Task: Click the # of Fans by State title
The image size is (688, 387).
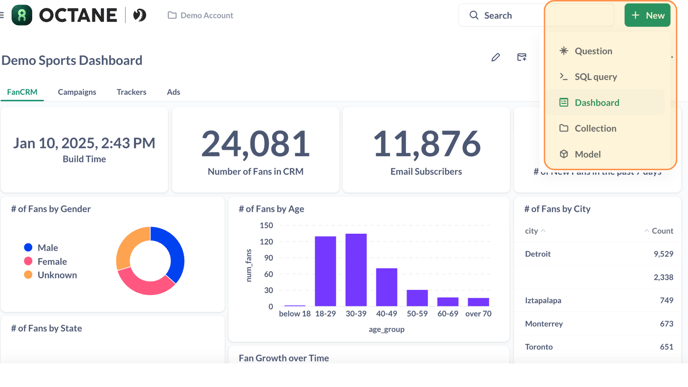Action: pos(47,328)
